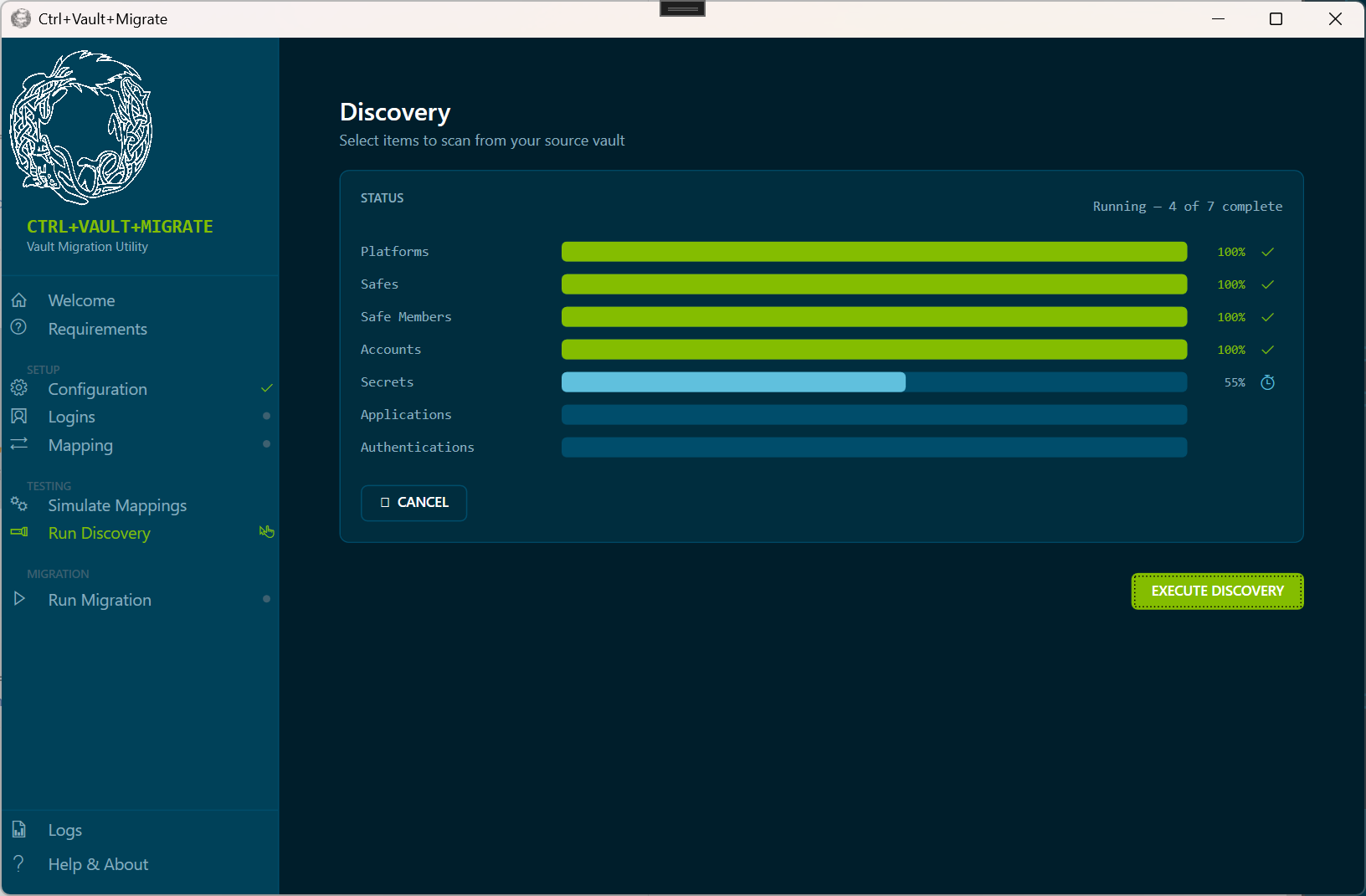Click the empty Applications progress bar
Screen dimensions: 1366x896
coord(874,415)
